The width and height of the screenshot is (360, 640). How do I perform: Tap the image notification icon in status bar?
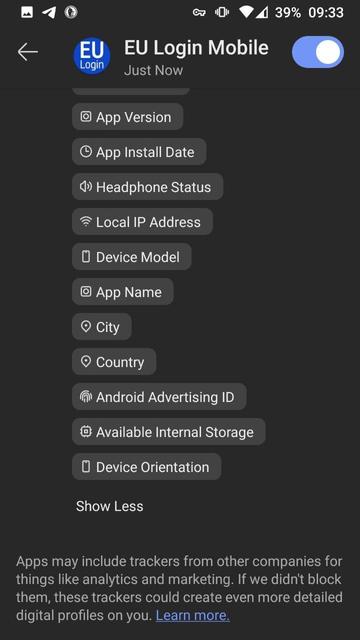coord(27,12)
